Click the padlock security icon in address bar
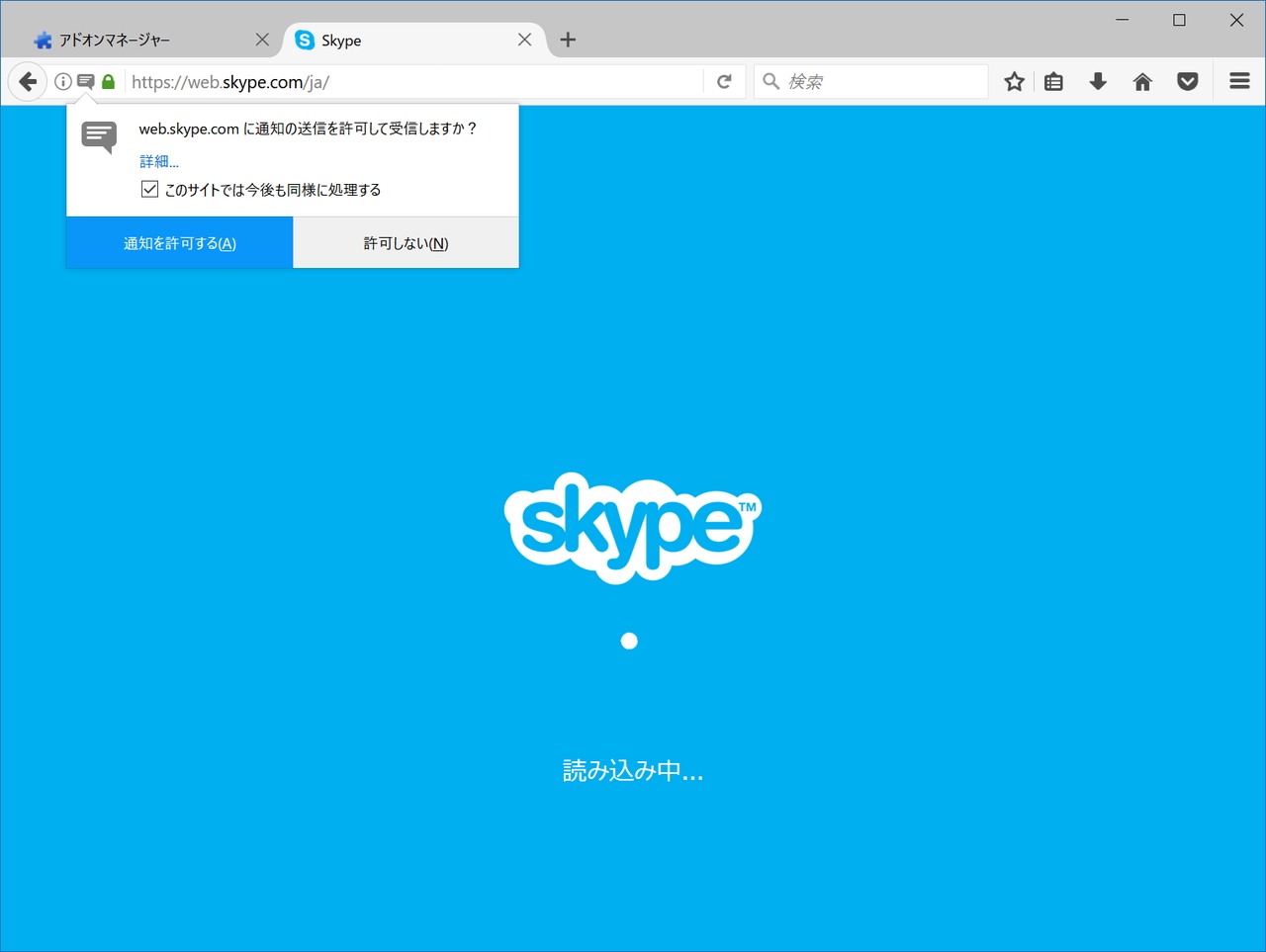The image size is (1266, 952). (108, 81)
